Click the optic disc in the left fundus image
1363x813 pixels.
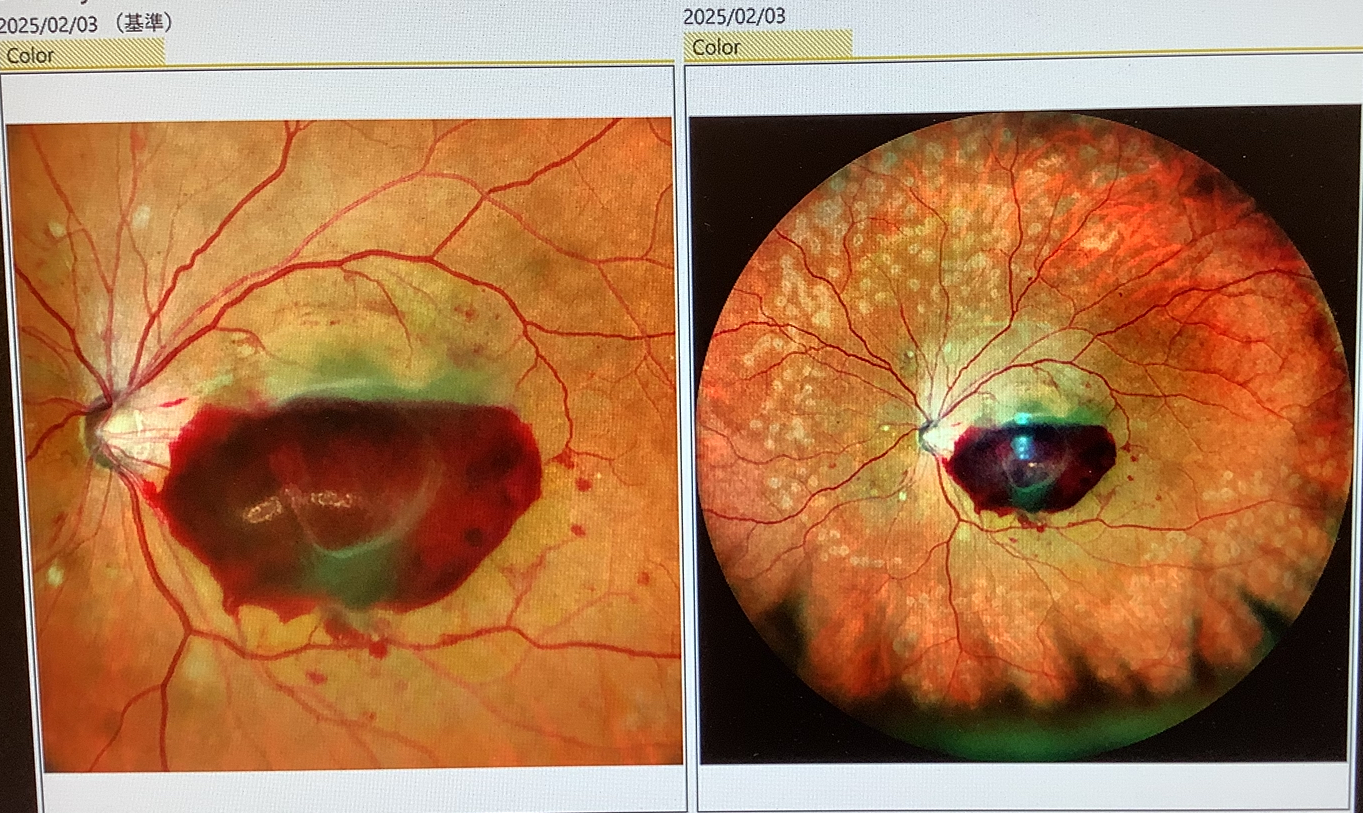click(110, 430)
